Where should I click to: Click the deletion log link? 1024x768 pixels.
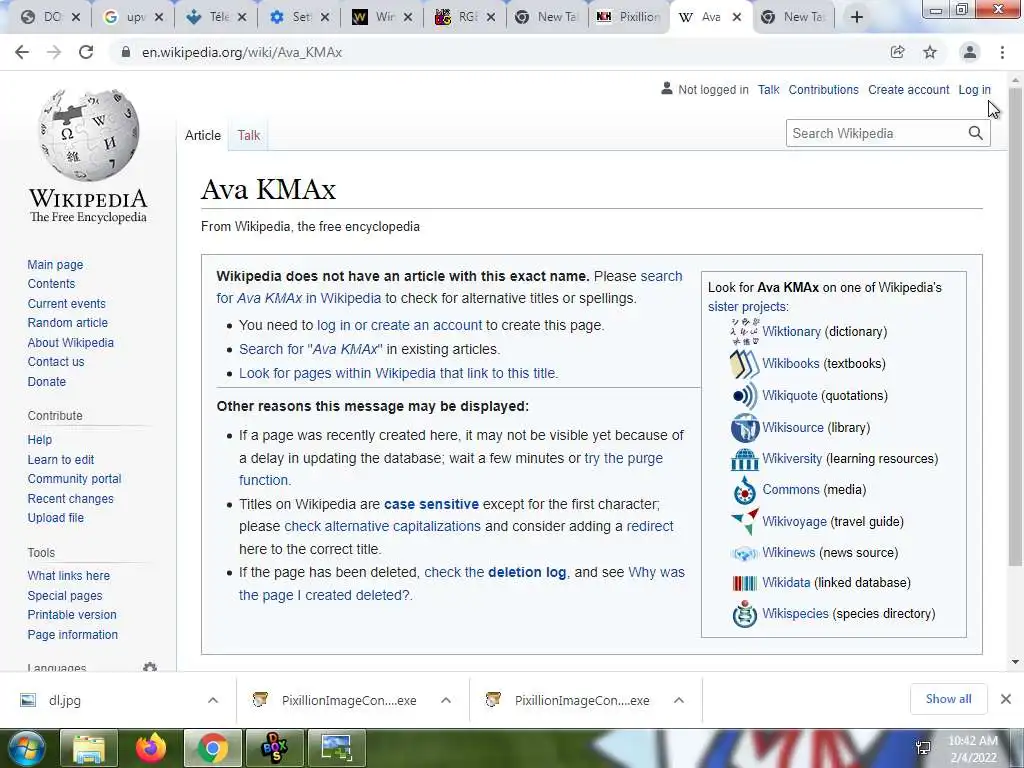coord(527,573)
